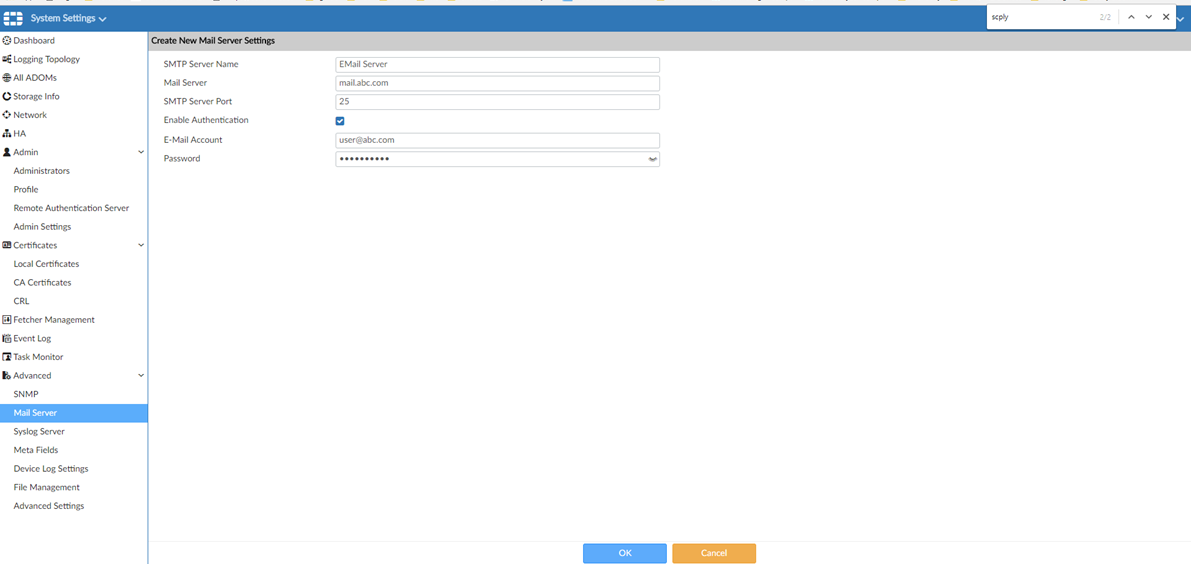Image resolution: width=1191 pixels, height=564 pixels.
Task: Click the Network icon in sidebar
Action: tap(7, 115)
